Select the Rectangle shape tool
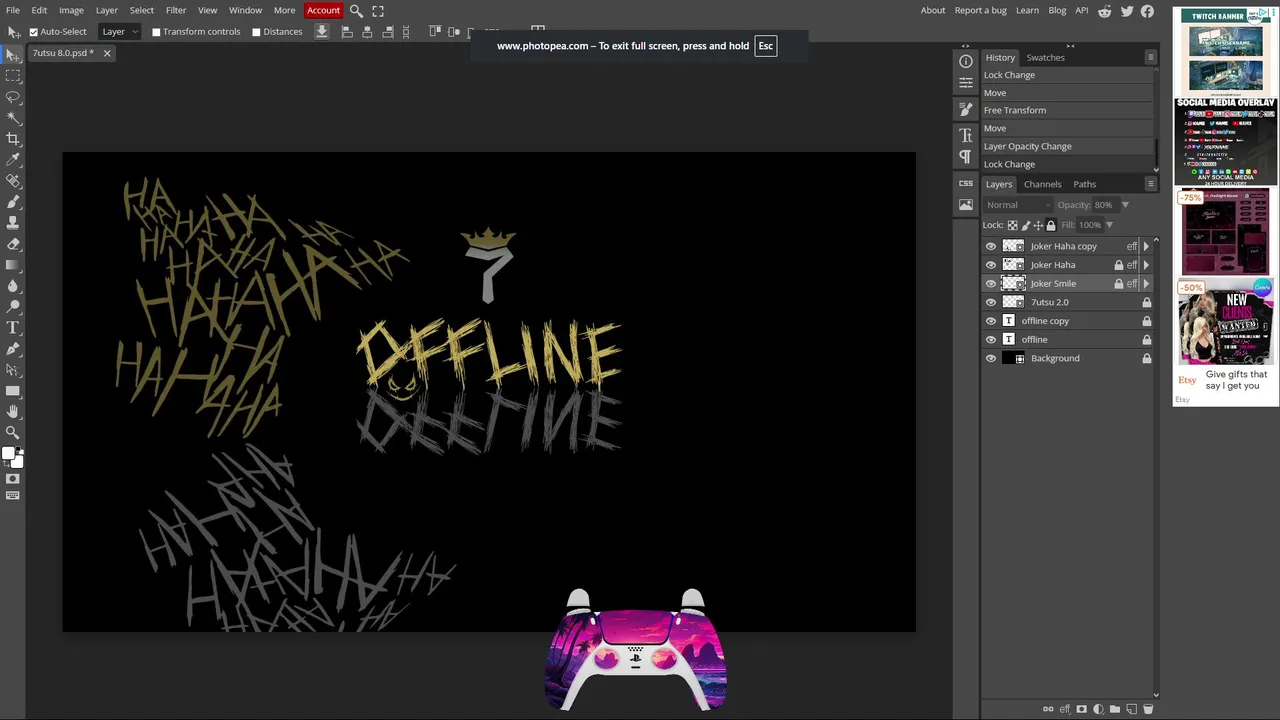Screen dimensions: 1280x720 (x=13, y=391)
